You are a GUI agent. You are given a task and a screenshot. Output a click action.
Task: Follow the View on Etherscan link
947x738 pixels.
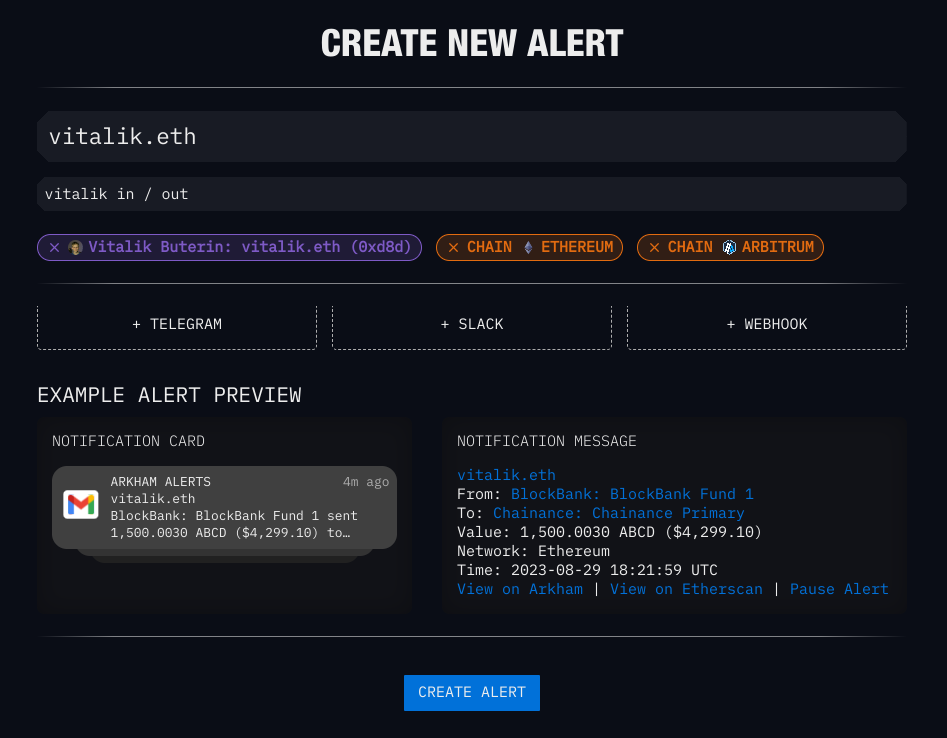click(686, 589)
